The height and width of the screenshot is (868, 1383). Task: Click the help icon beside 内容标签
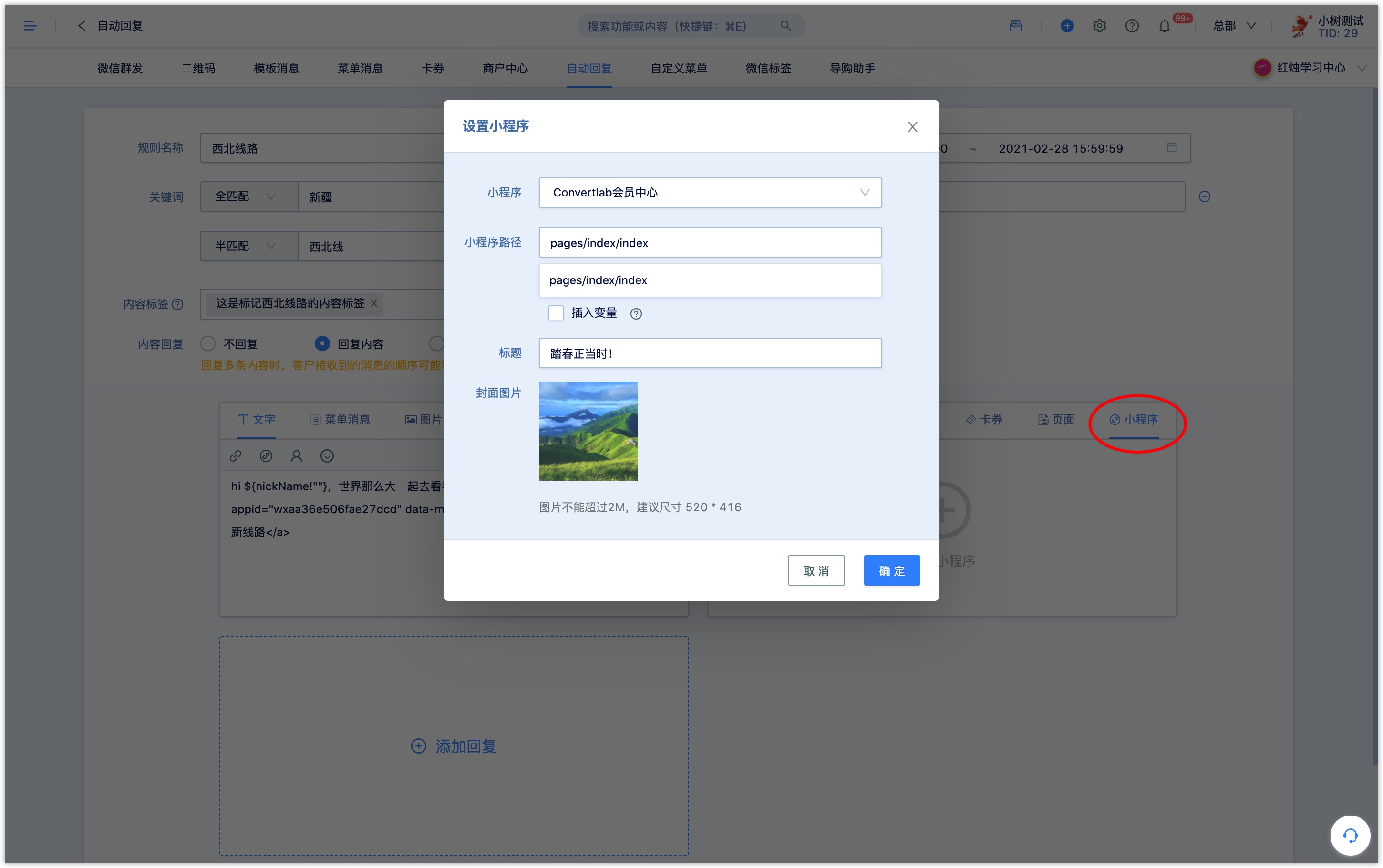[177, 304]
